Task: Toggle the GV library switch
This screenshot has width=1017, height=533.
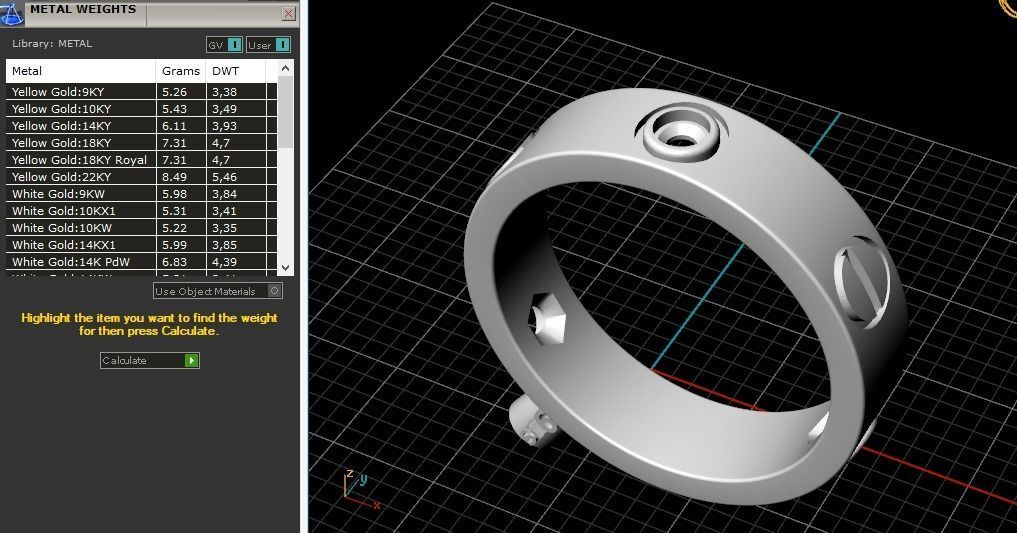Action: pos(224,45)
